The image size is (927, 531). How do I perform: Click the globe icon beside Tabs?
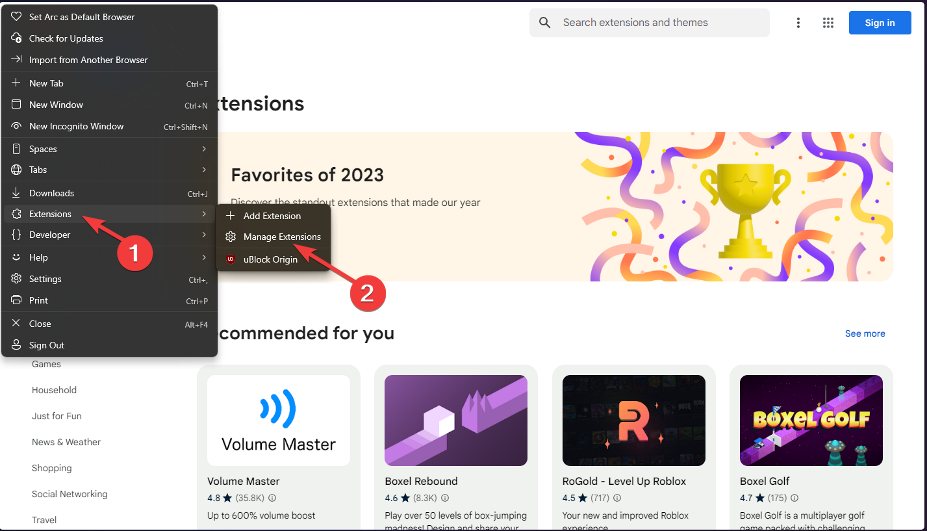pos(17,170)
